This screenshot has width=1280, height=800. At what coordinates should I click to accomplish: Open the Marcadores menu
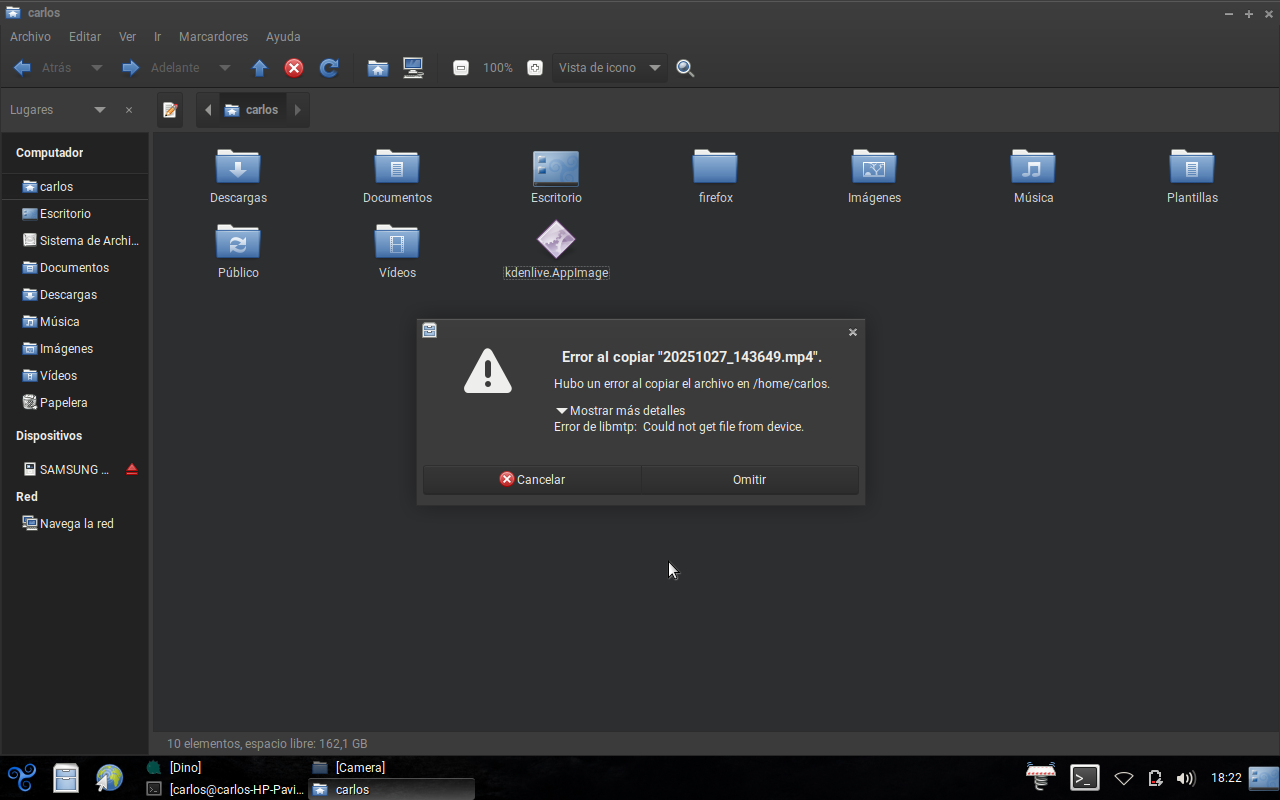tap(213, 37)
